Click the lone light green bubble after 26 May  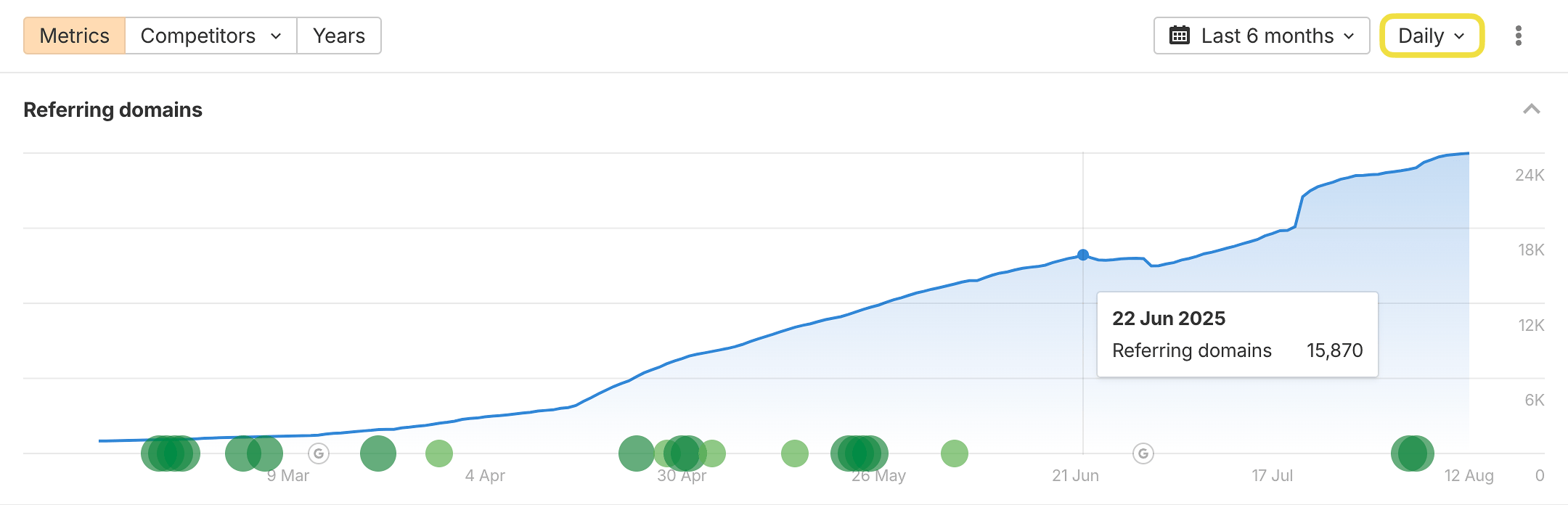pos(954,453)
